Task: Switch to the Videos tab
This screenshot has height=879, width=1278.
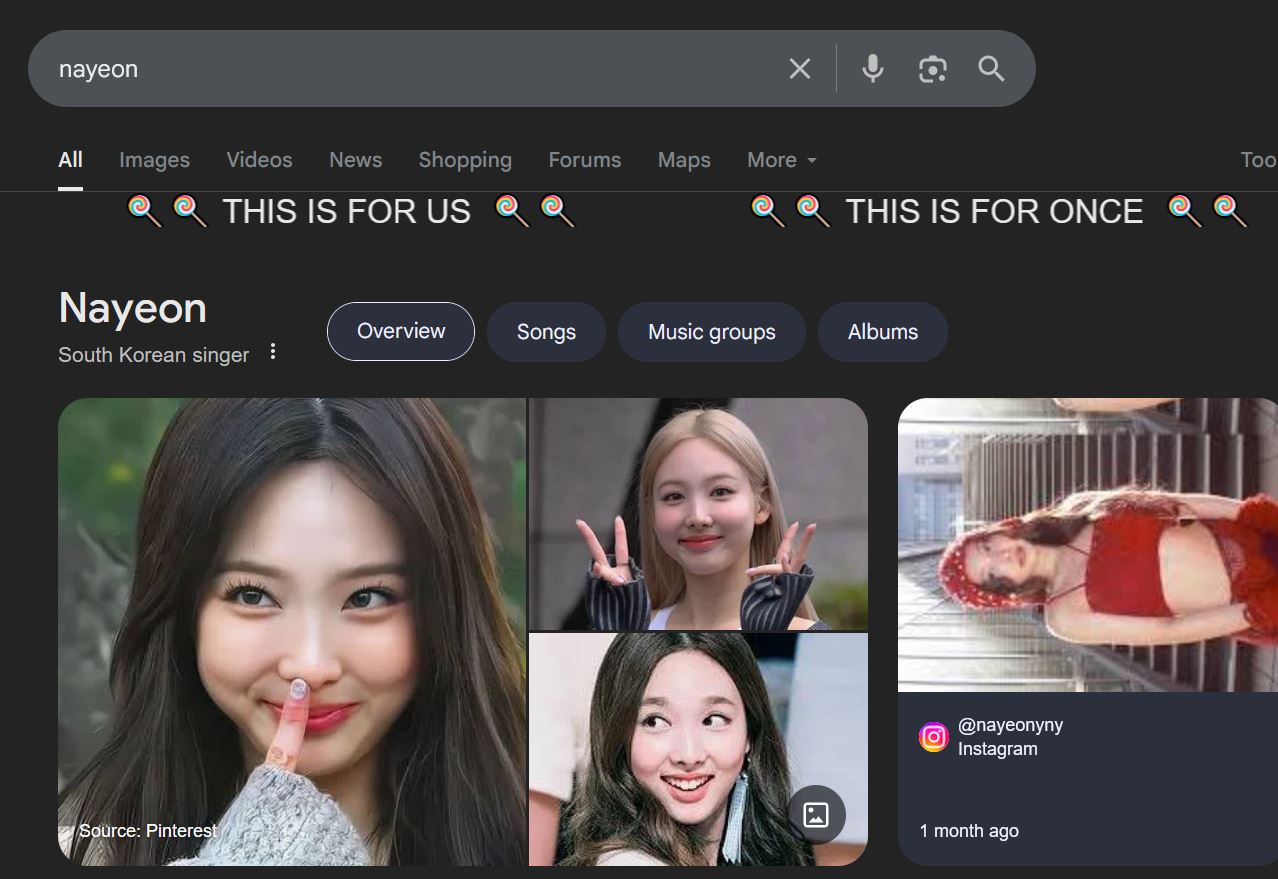Action: [x=259, y=160]
